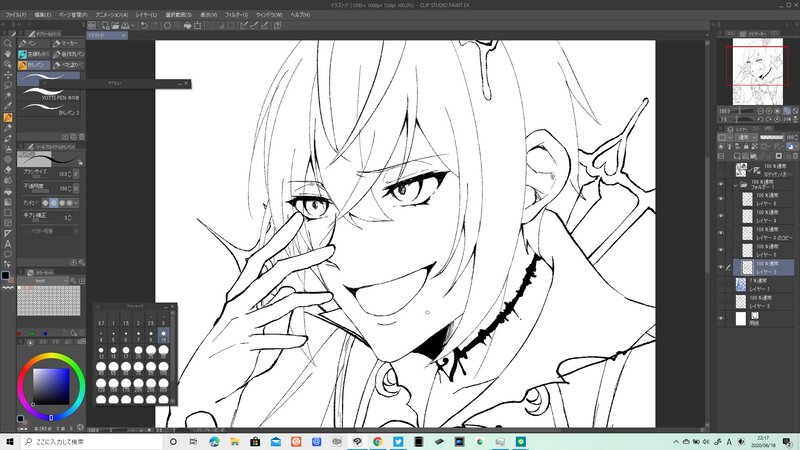
Task: Choose brush size 5 in size palette
Action: pyautogui.click(x=113, y=336)
